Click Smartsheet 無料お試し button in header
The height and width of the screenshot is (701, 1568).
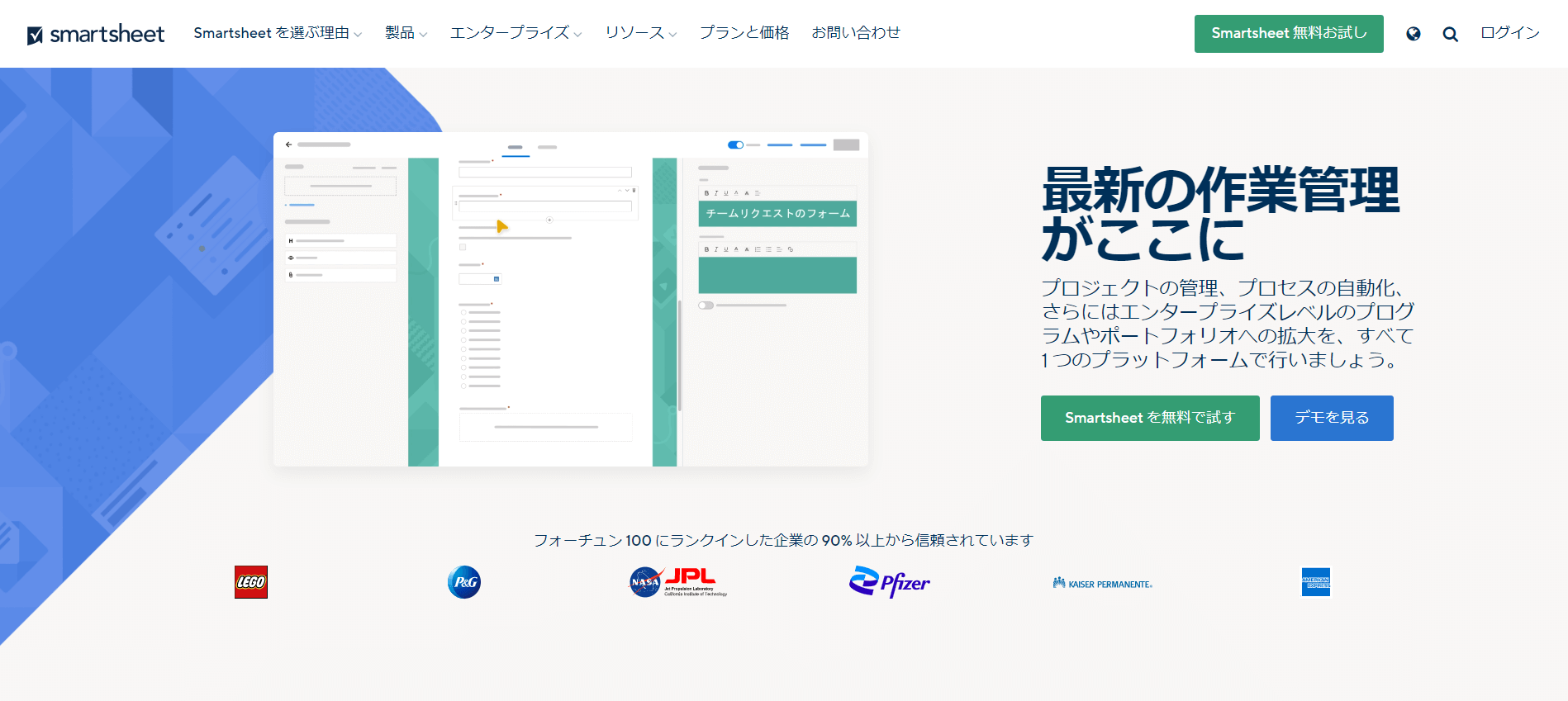[1289, 34]
